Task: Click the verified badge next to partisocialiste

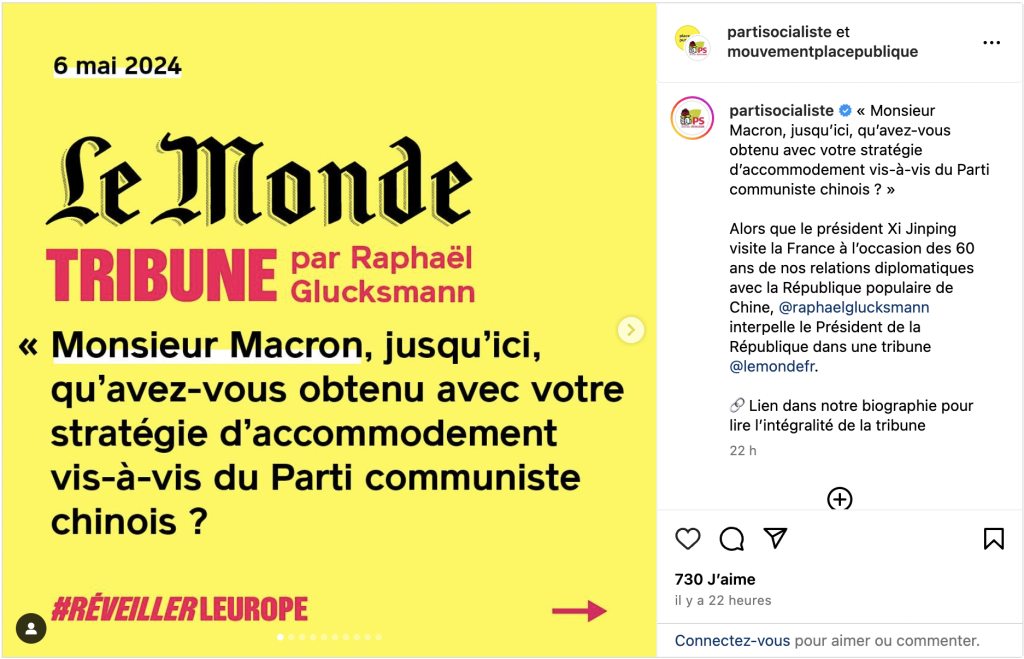Action: pyautogui.click(x=844, y=110)
